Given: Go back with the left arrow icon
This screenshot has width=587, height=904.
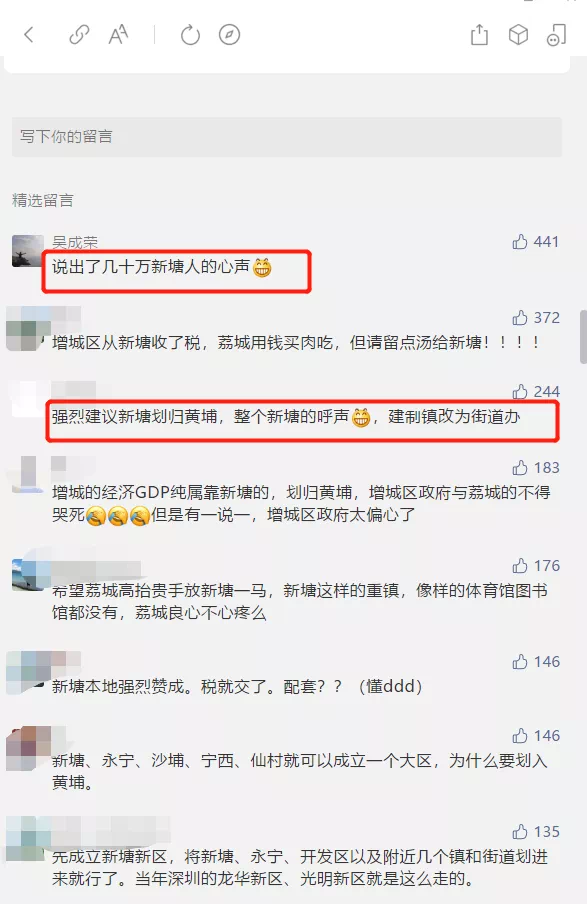Looking at the screenshot, I should 29,35.
